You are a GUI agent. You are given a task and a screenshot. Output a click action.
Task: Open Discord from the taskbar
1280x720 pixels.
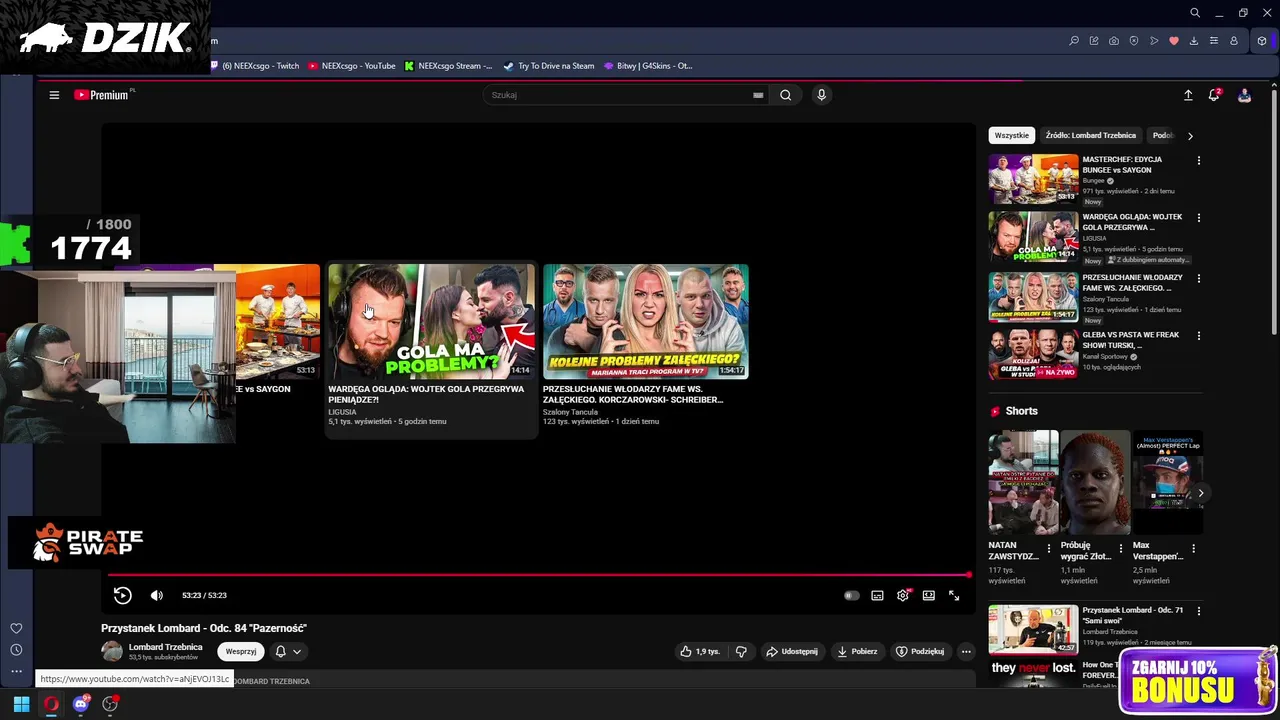(x=81, y=704)
